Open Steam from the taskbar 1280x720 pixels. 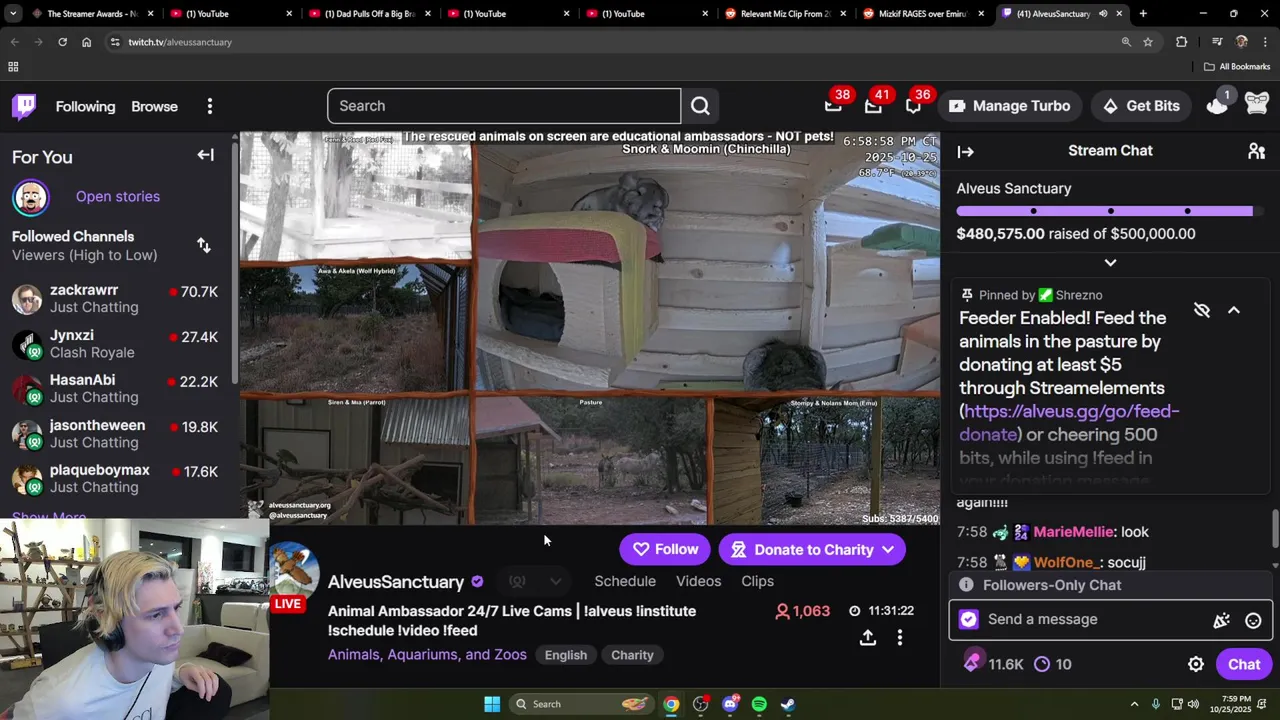click(788, 704)
